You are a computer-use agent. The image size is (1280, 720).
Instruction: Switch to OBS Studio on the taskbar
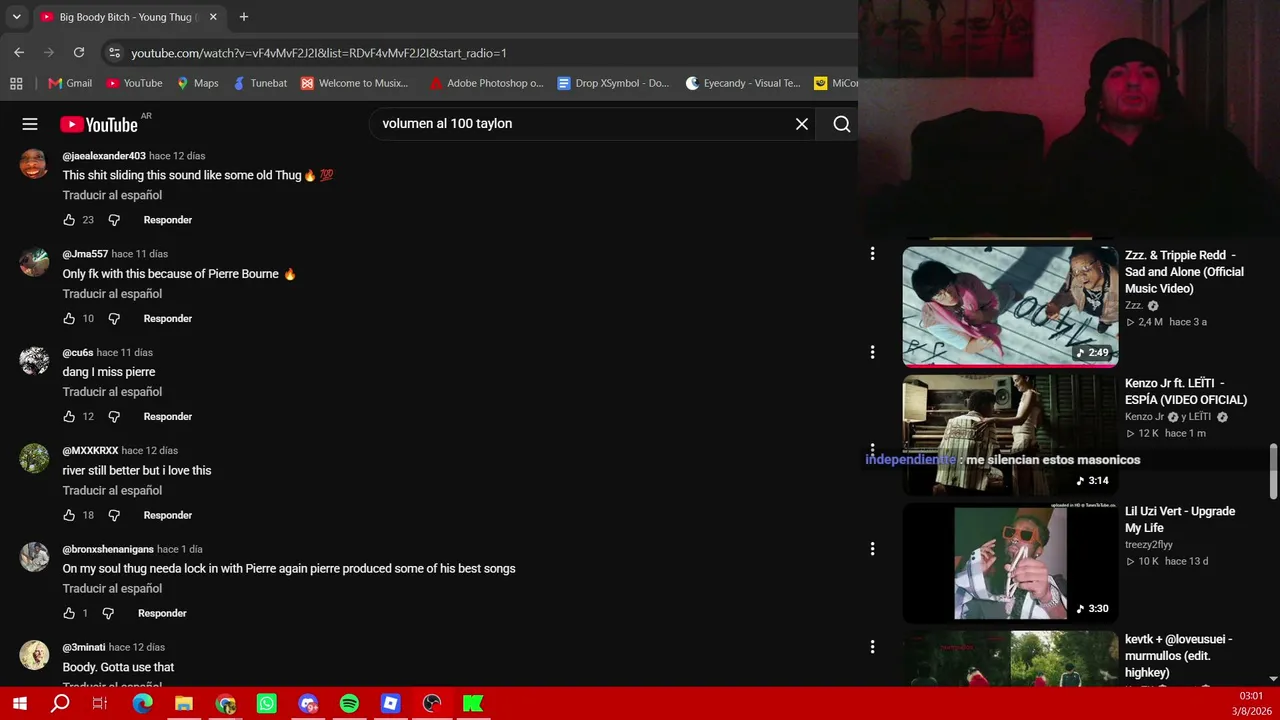[x=432, y=704]
